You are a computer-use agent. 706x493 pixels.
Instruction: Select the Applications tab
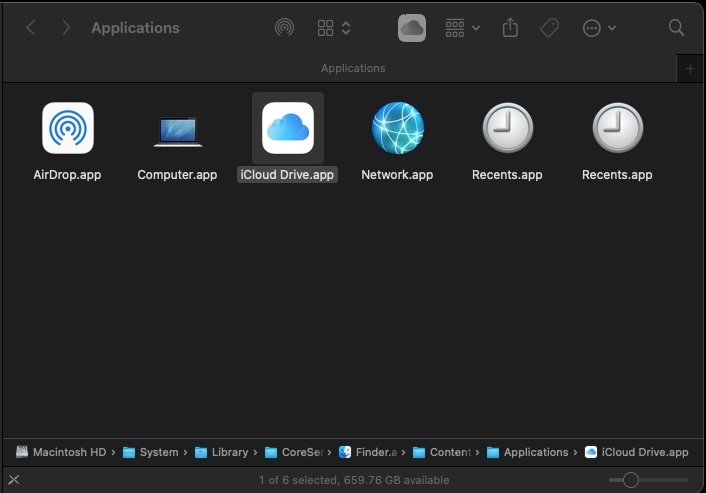[352, 68]
